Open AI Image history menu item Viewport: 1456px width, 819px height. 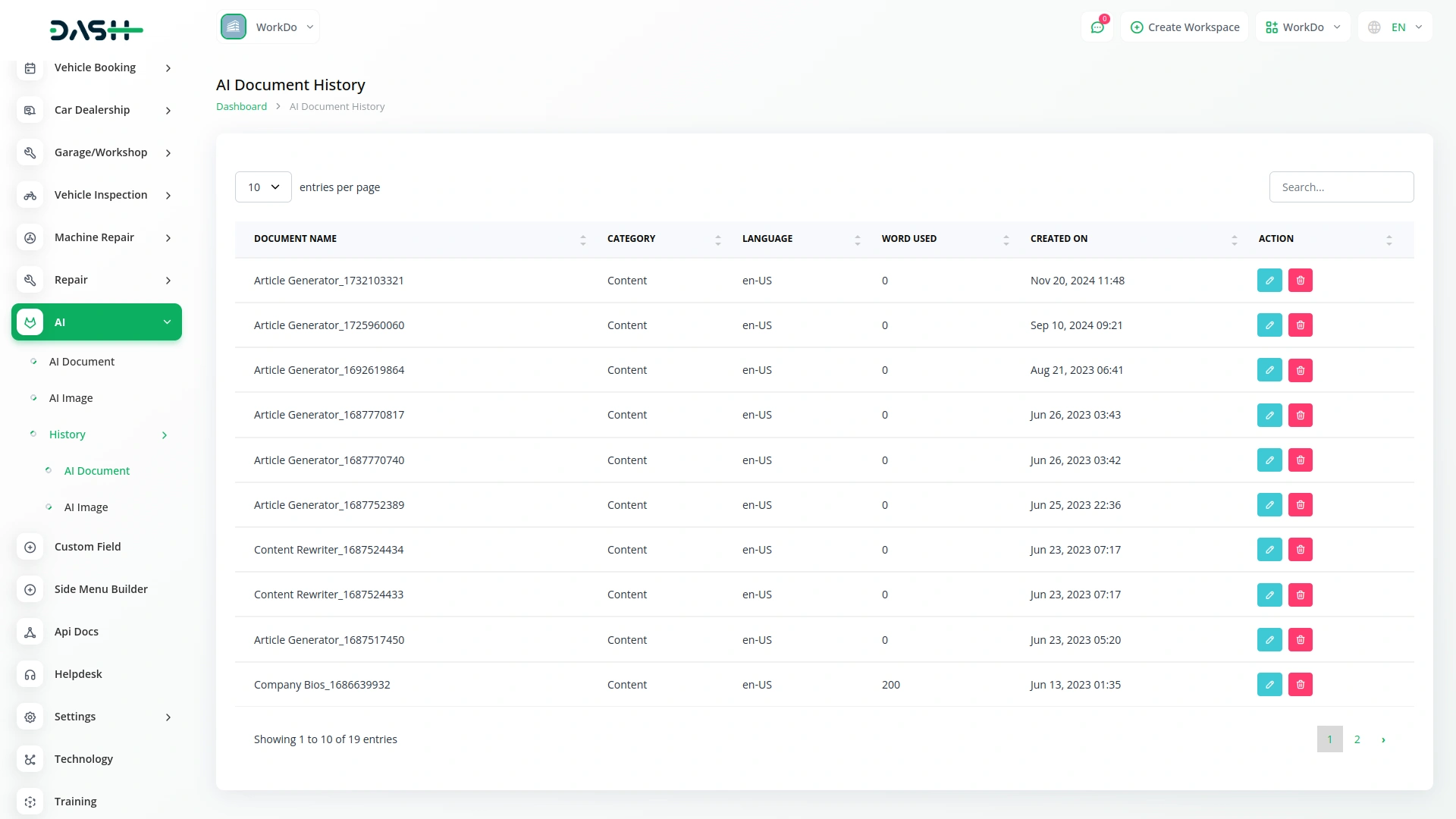coord(86,507)
